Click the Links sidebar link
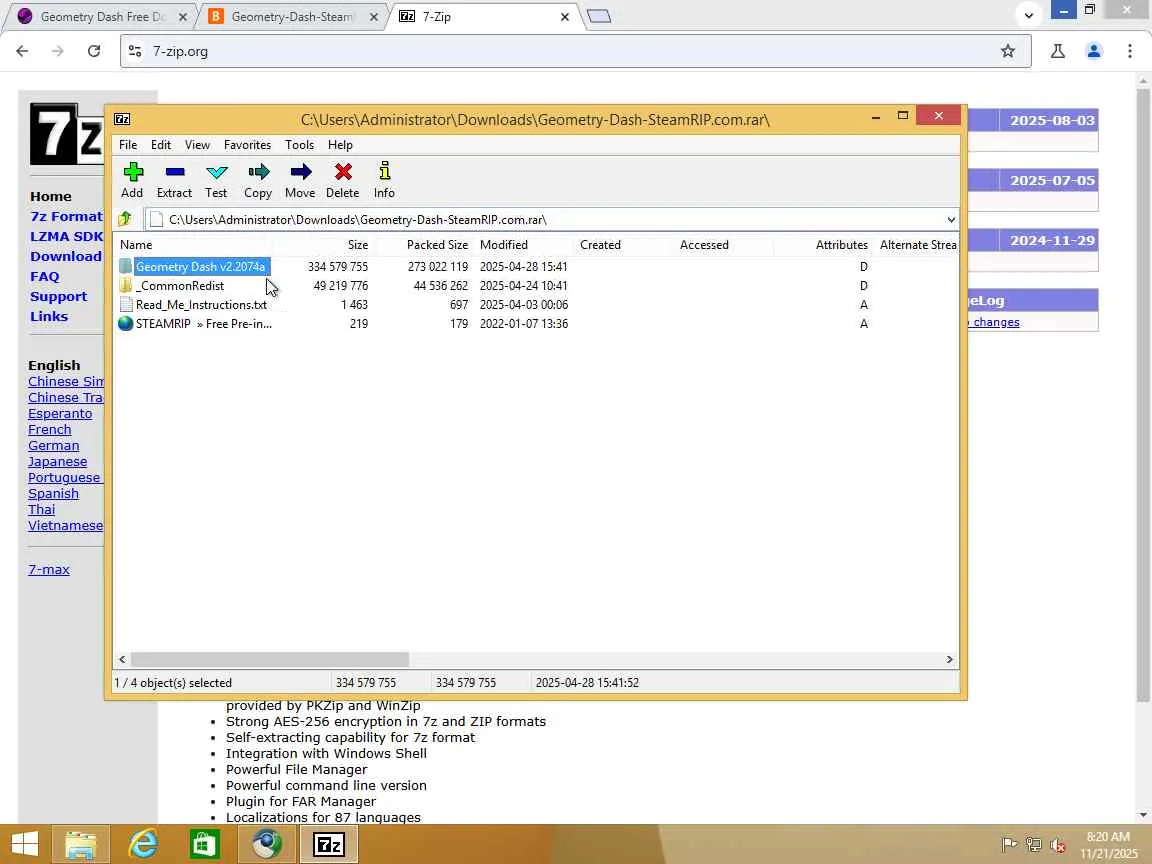 click(x=49, y=316)
